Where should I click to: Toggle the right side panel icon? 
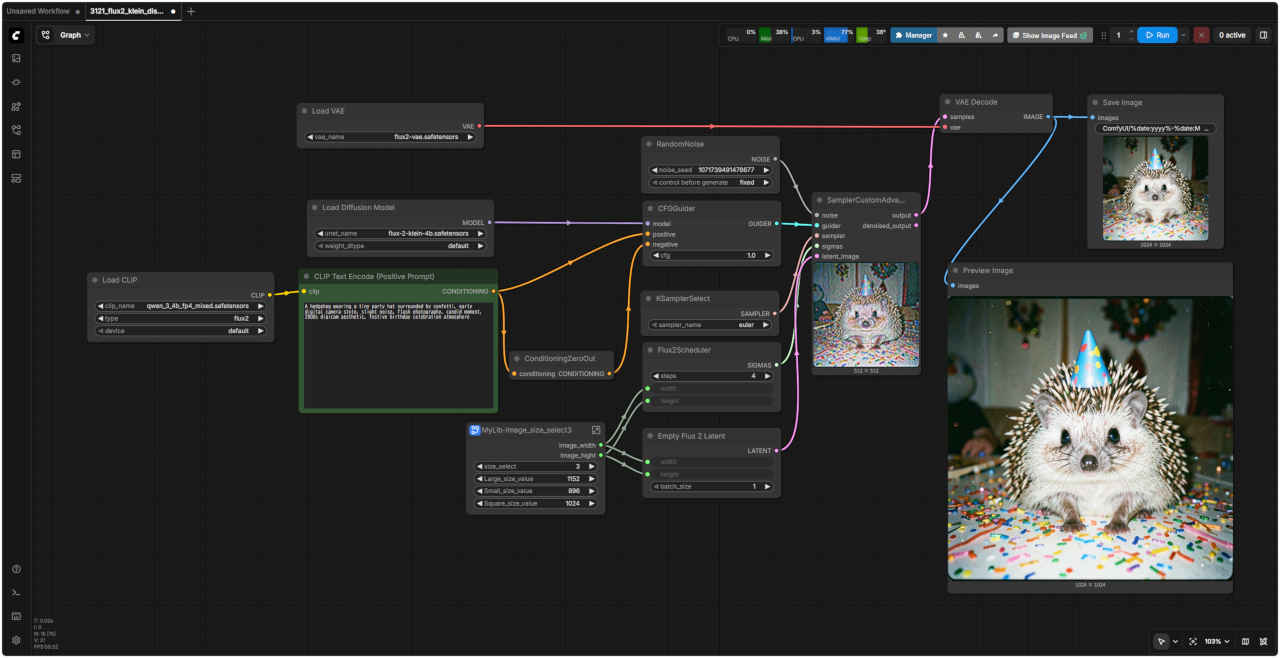click(1263, 35)
